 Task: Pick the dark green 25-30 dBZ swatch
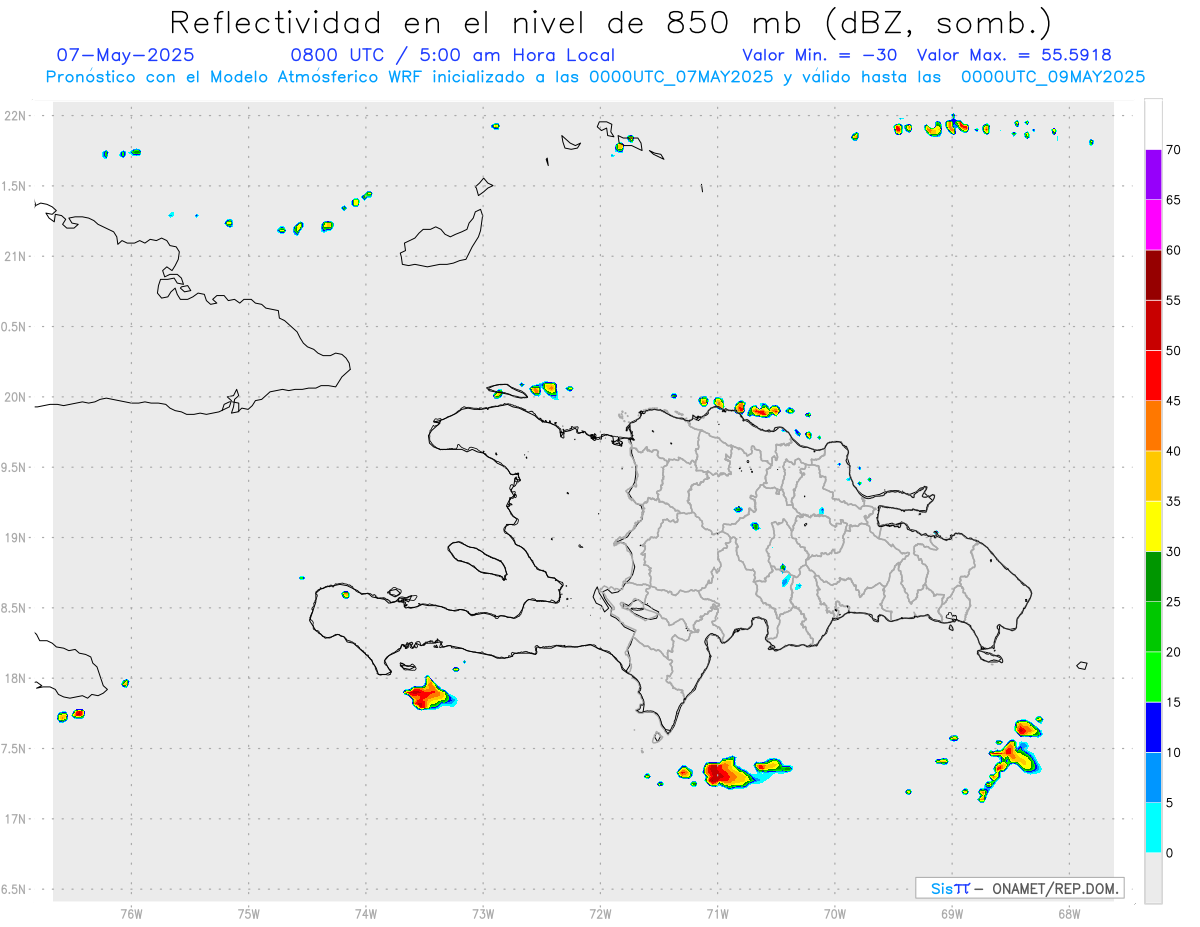point(1153,577)
